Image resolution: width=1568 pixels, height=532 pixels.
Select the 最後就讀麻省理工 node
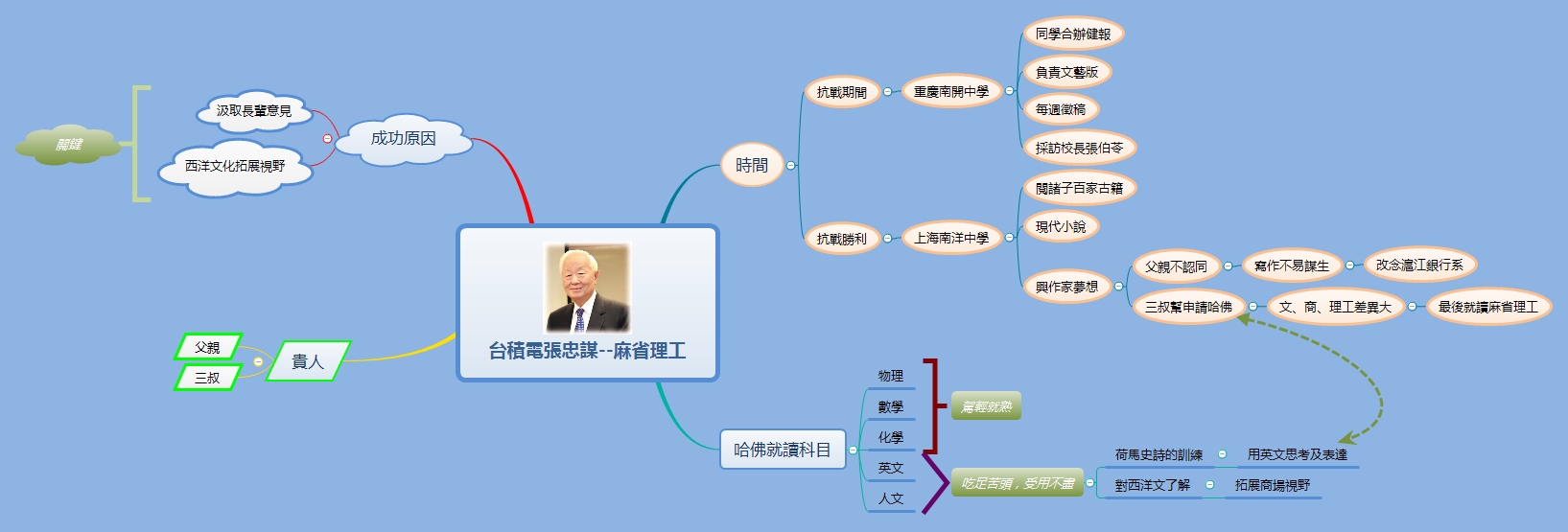point(1487,307)
